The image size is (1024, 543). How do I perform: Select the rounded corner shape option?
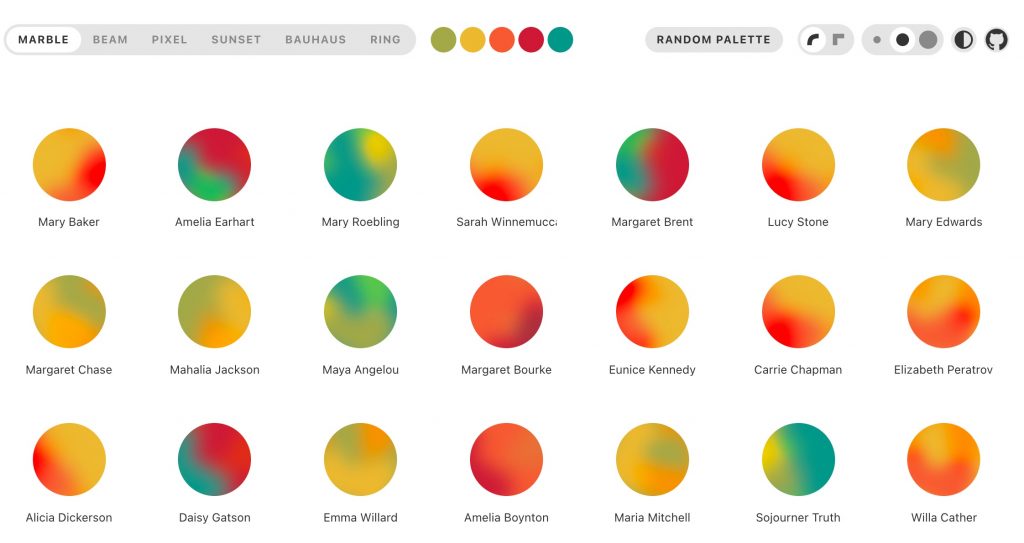[x=813, y=40]
